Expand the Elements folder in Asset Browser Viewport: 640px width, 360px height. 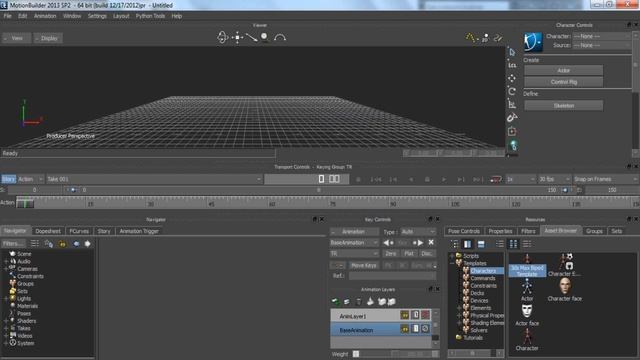coord(459,308)
